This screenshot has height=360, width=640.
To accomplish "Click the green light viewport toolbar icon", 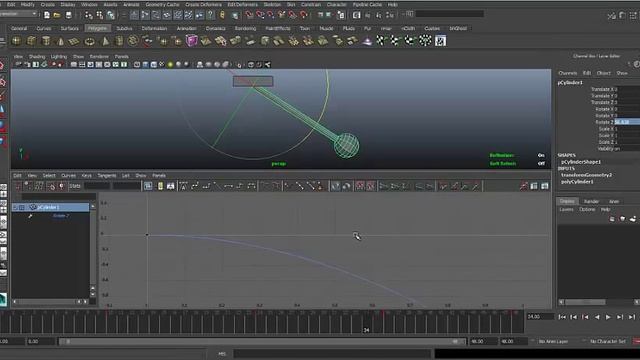I will [x=170, y=64].
